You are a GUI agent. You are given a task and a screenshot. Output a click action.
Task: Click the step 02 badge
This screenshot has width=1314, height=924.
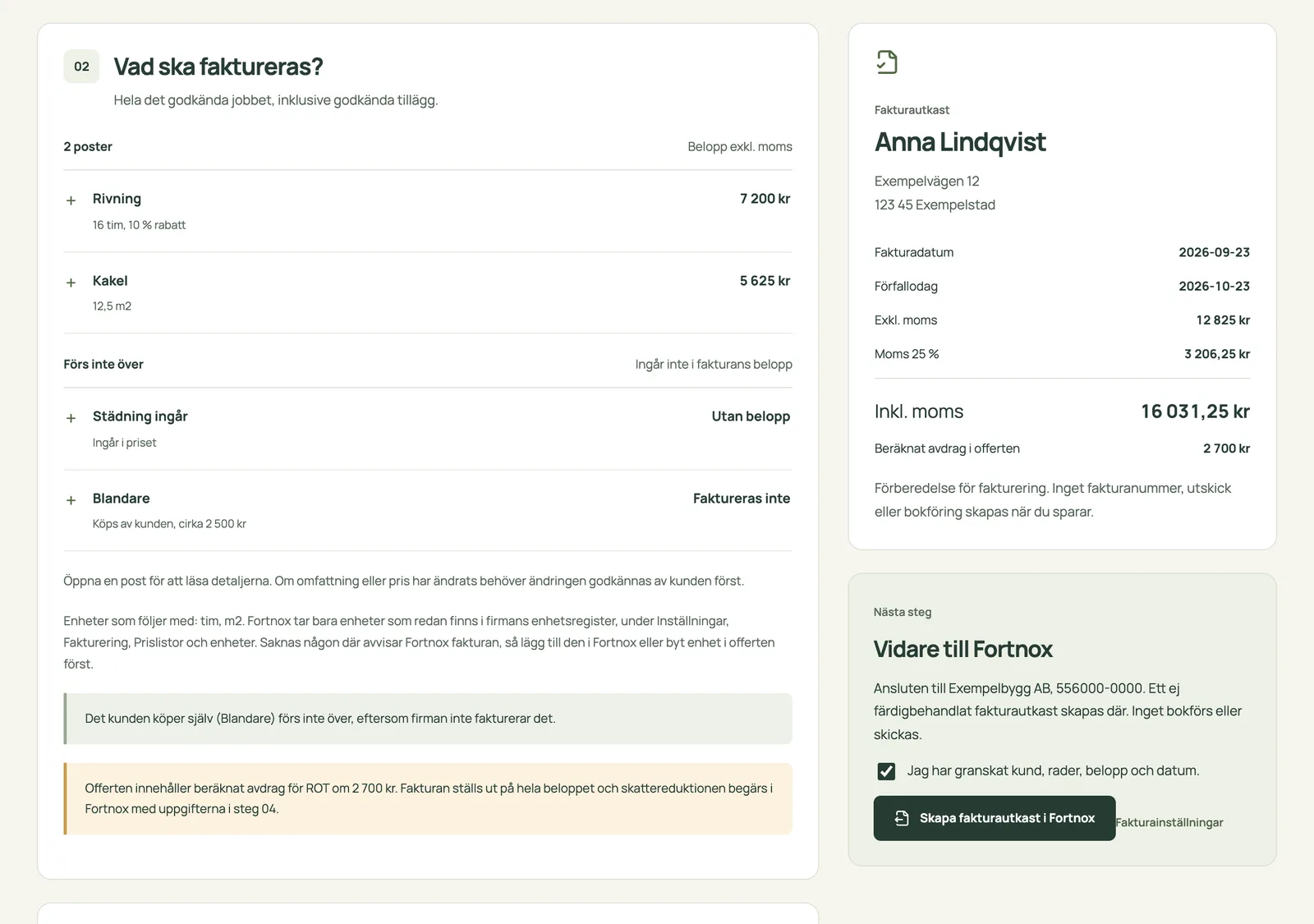pyautogui.click(x=81, y=67)
